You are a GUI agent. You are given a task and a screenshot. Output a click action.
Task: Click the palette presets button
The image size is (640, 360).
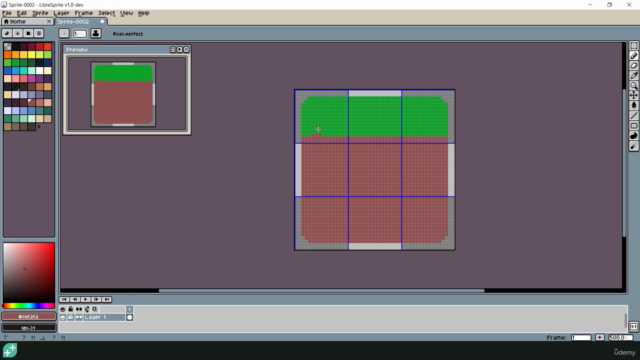pyautogui.click(x=28, y=33)
